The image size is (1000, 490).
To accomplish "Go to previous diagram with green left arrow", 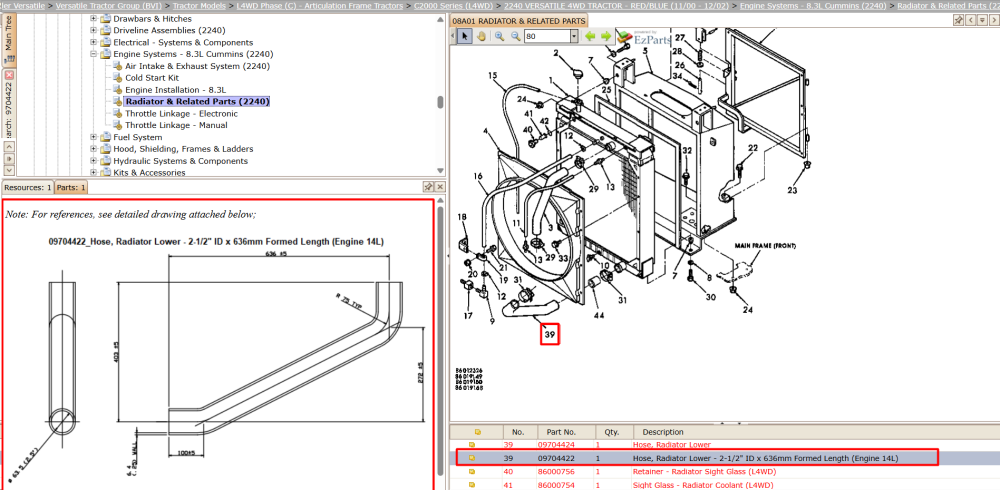I will tap(590, 36).
